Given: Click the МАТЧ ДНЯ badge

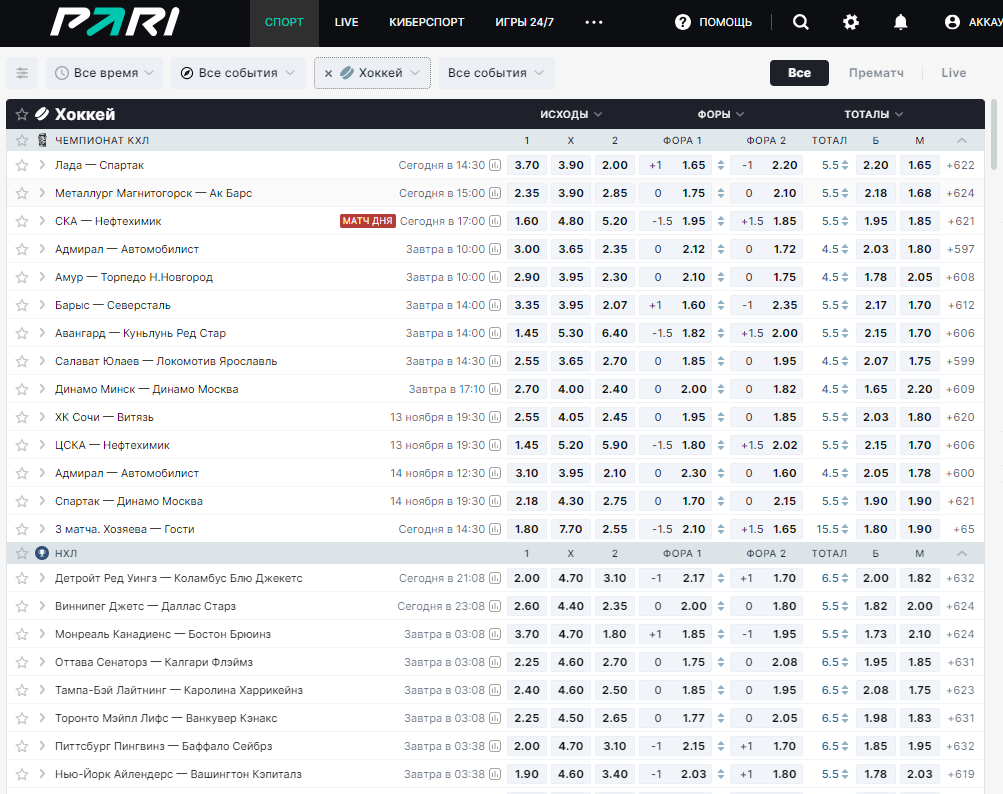Looking at the screenshot, I should click(367, 221).
